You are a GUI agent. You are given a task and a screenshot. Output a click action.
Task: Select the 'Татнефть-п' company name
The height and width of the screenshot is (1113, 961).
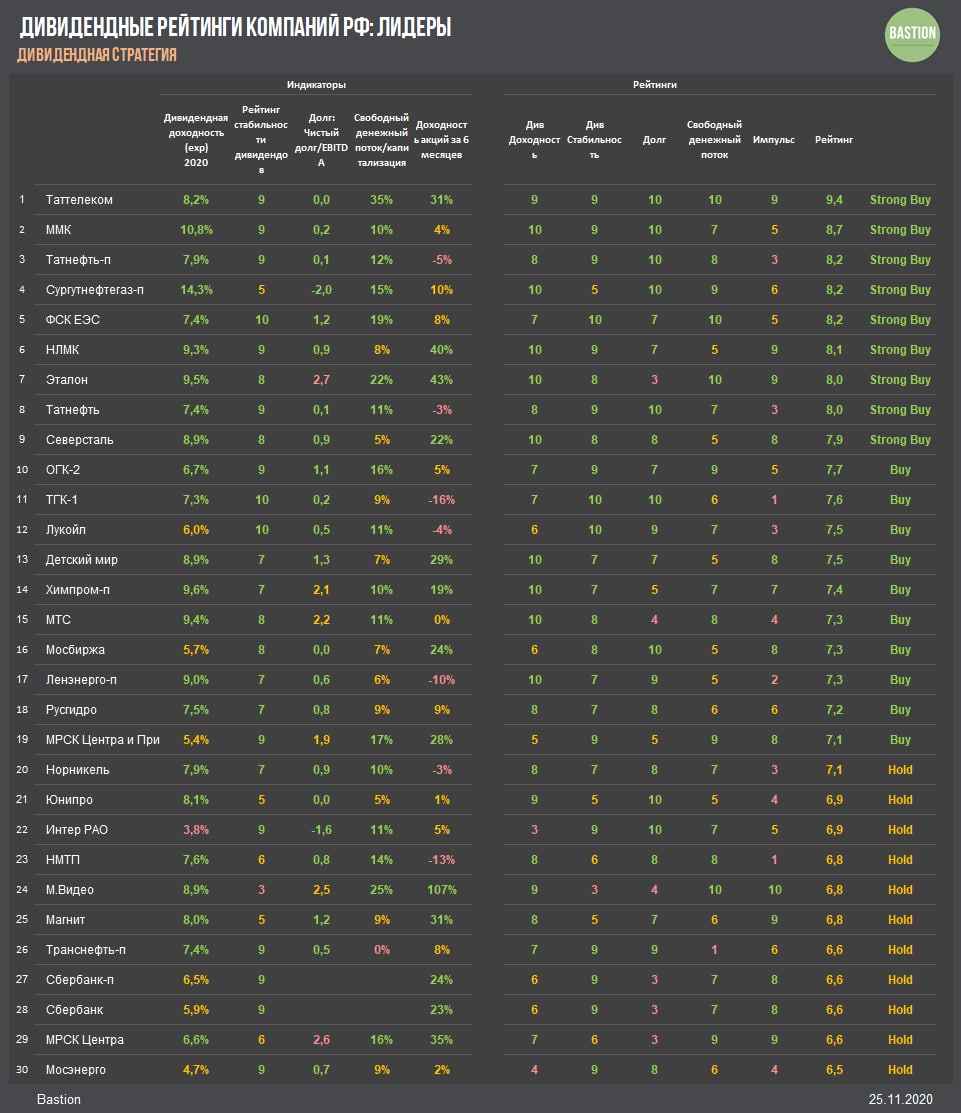[x=78, y=260]
